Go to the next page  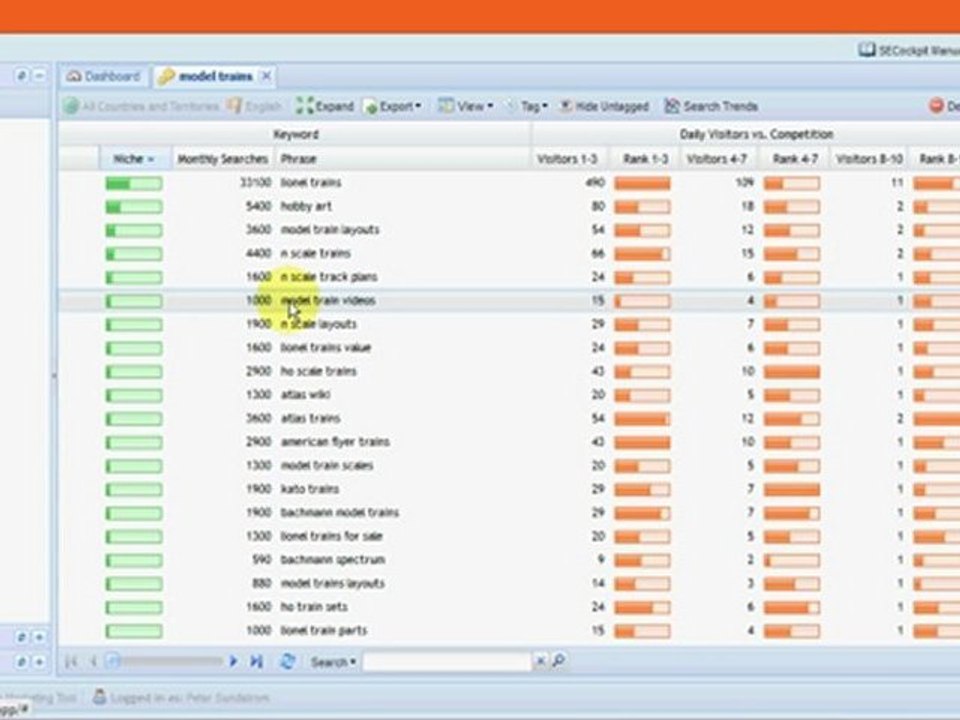(233, 662)
